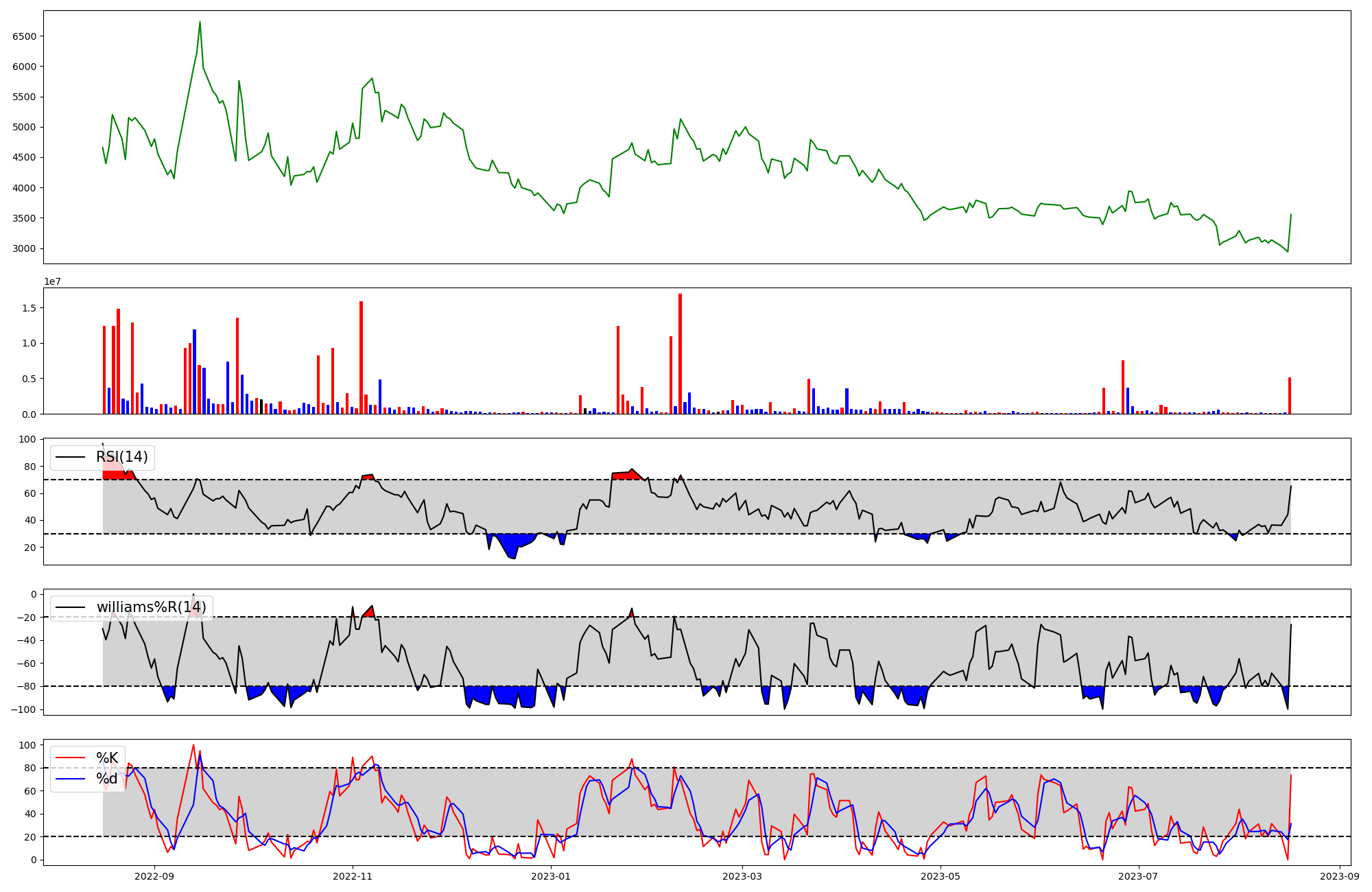Click the 1e7 volume scale label
Screen dimensions: 1372x892
pos(54,282)
